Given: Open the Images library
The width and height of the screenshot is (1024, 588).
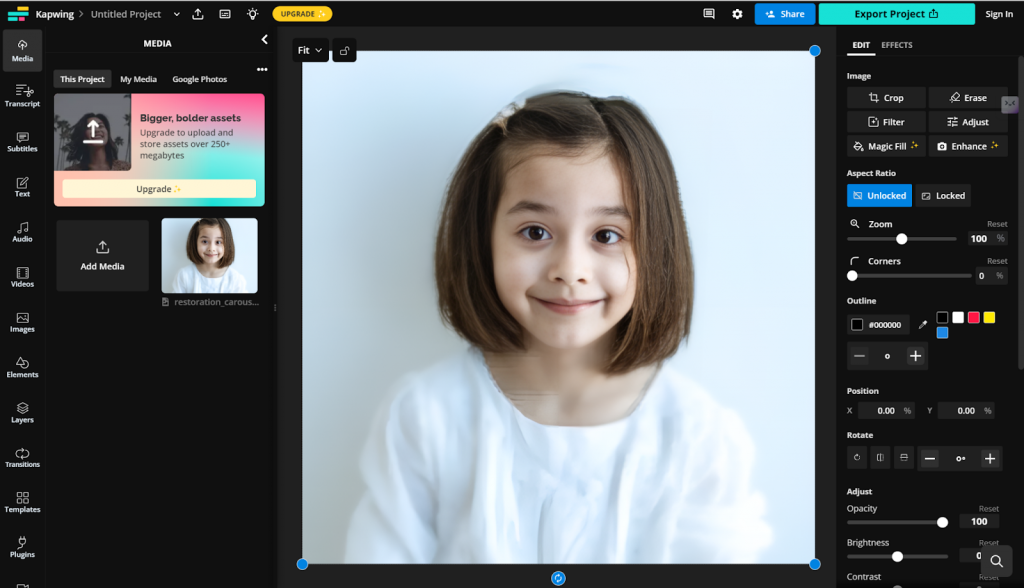Looking at the screenshot, I should pos(22,322).
